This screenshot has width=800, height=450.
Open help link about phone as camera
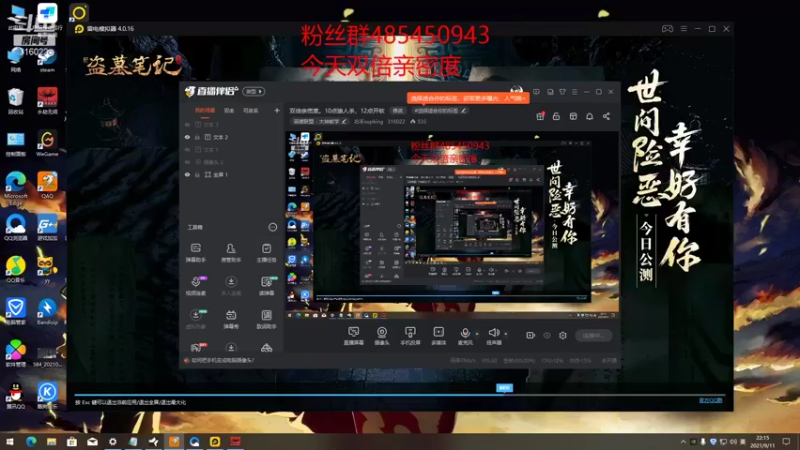[x=222, y=360]
